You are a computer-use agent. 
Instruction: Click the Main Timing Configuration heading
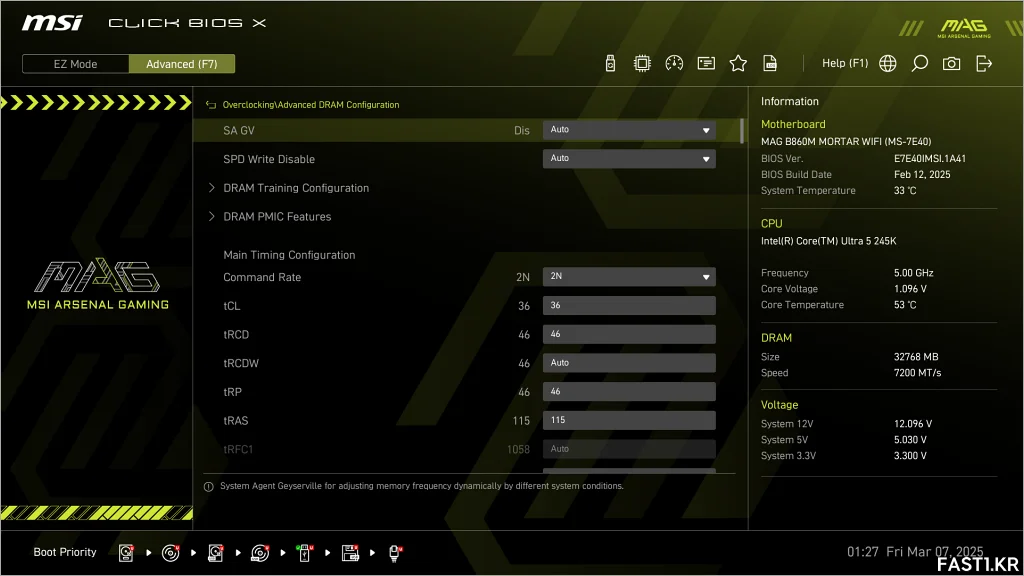(x=289, y=255)
